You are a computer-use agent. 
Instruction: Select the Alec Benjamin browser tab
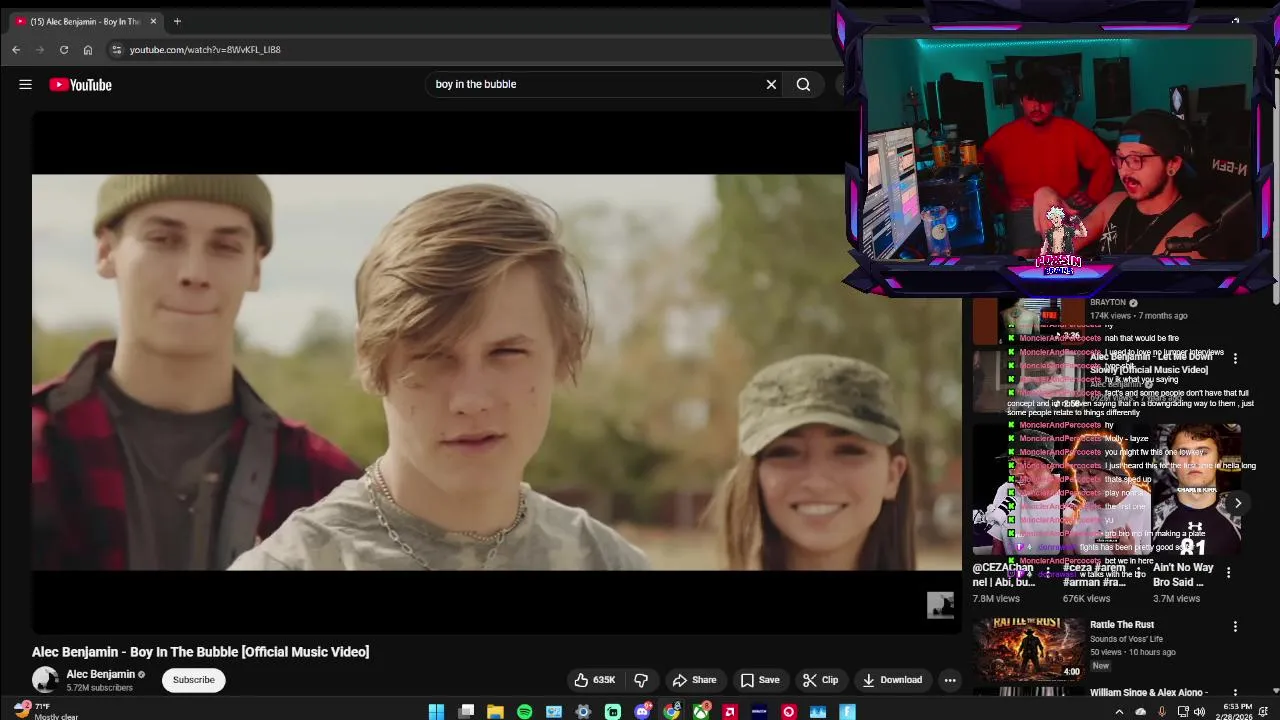(85, 21)
